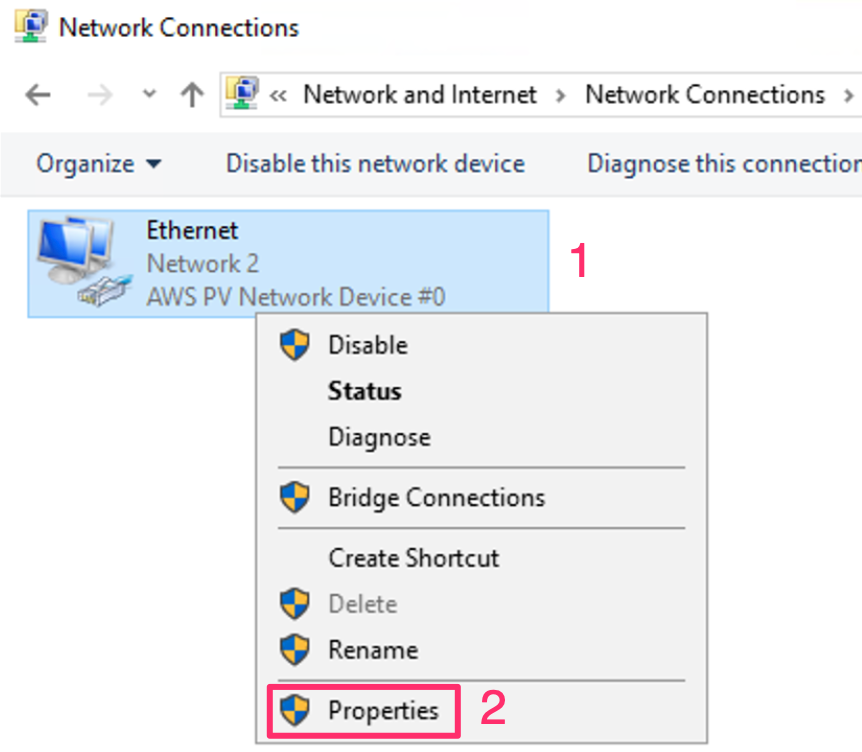Click the shield icon next to Properties
The width and height of the screenshot is (862, 752).
(x=294, y=711)
